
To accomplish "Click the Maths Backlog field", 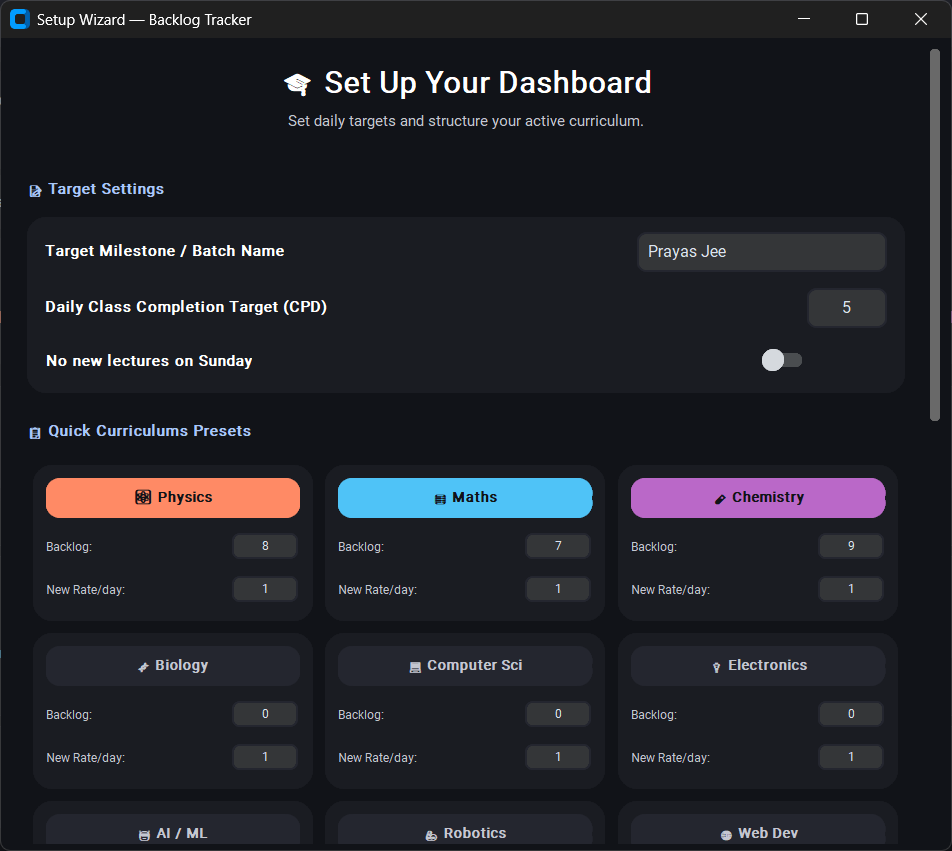I will [558, 546].
